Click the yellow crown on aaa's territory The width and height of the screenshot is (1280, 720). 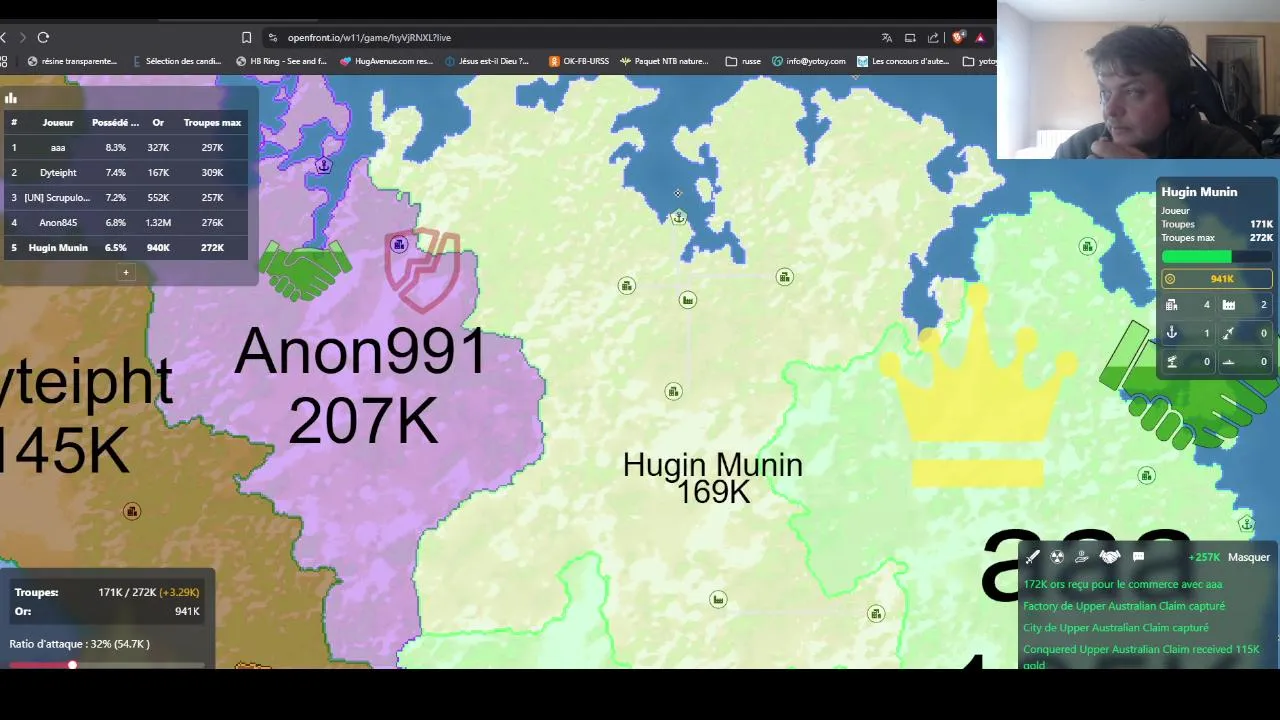pos(978,385)
